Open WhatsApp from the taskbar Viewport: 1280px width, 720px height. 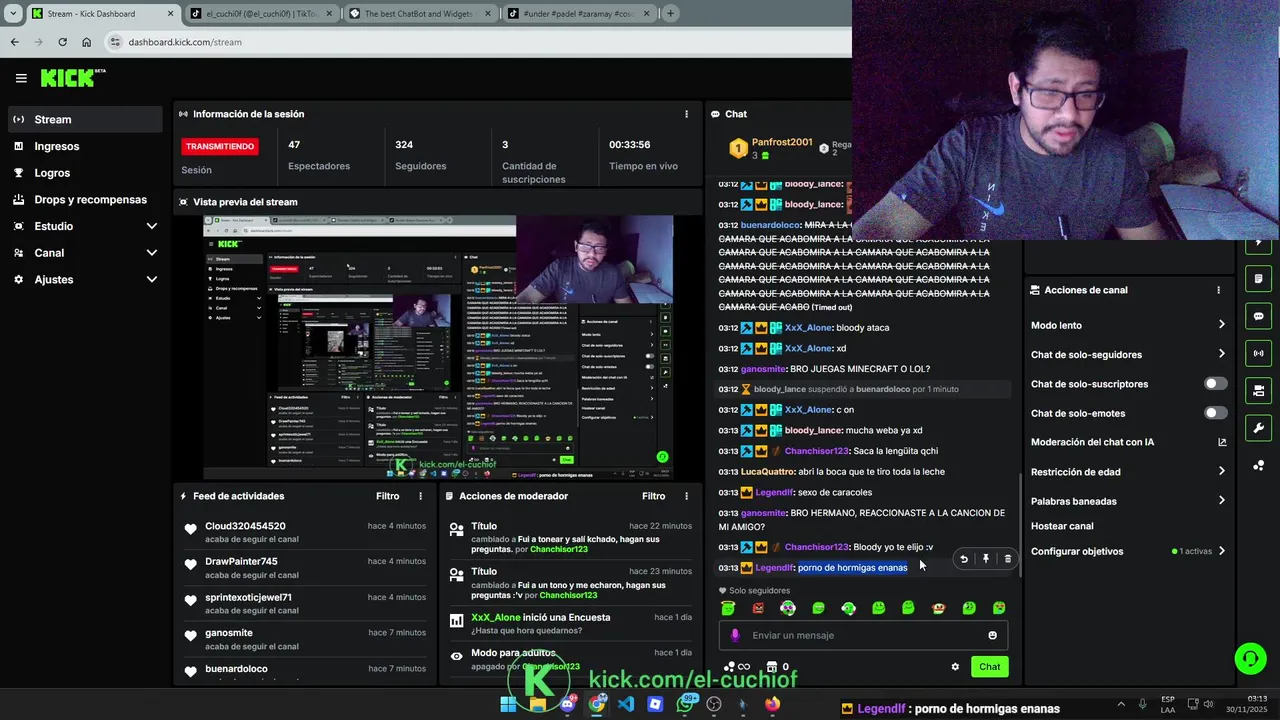[x=685, y=704]
